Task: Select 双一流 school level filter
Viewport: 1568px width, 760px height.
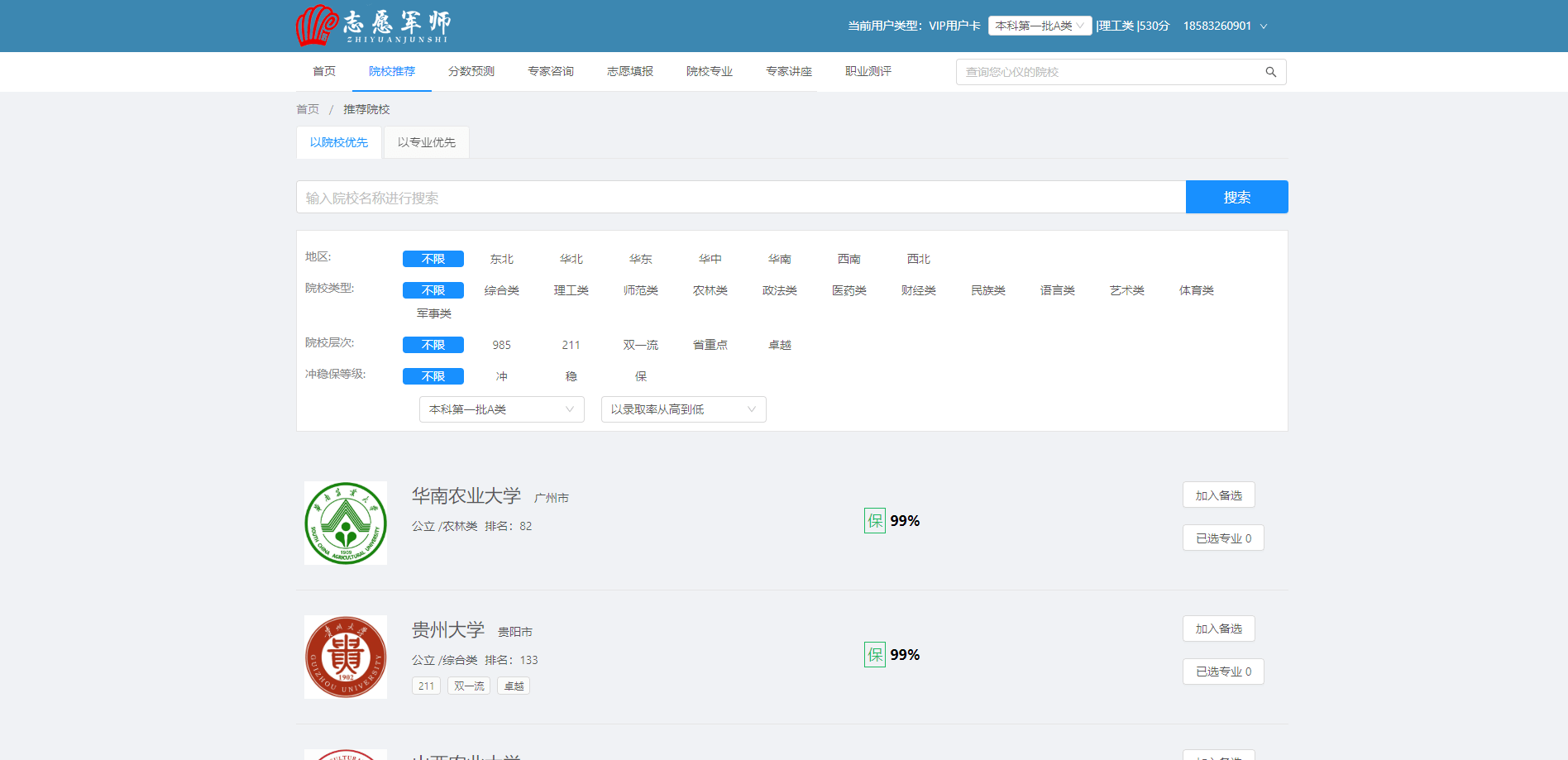Action: (641, 345)
